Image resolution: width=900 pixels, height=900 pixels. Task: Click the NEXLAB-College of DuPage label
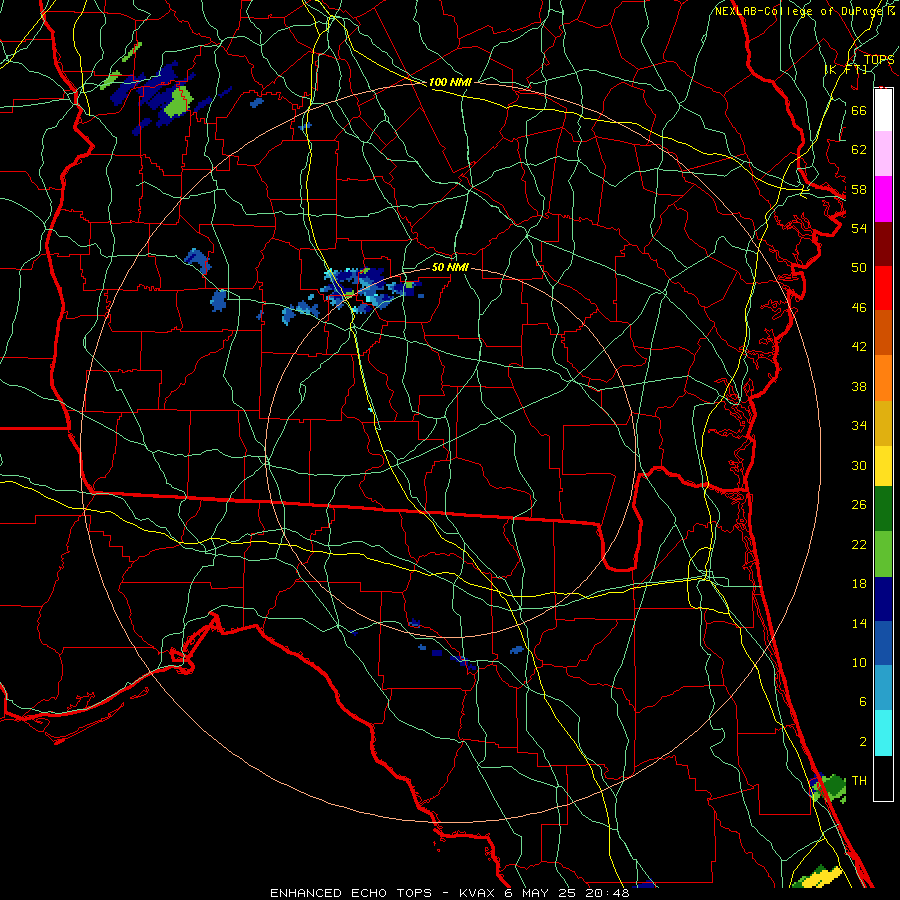(800, 11)
